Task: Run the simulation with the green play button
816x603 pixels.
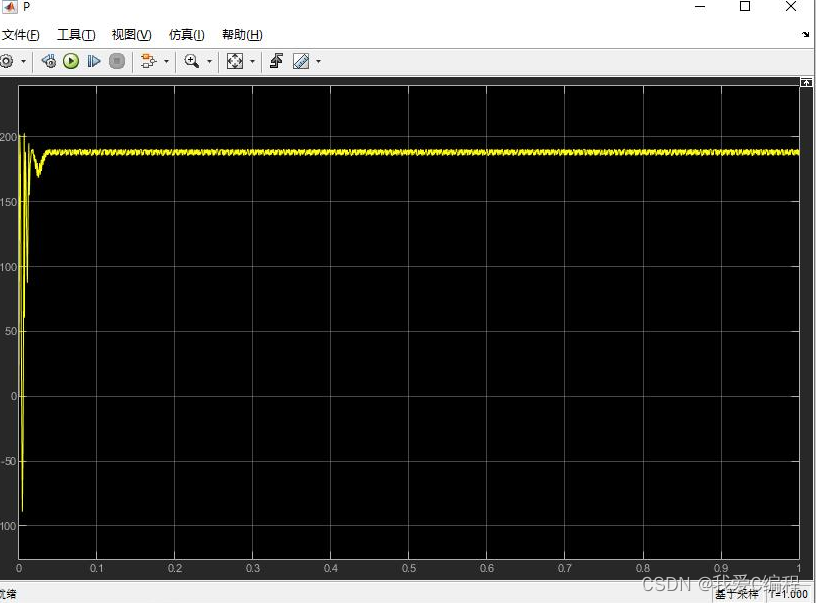Action: pyautogui.click(x=71, y=61)
